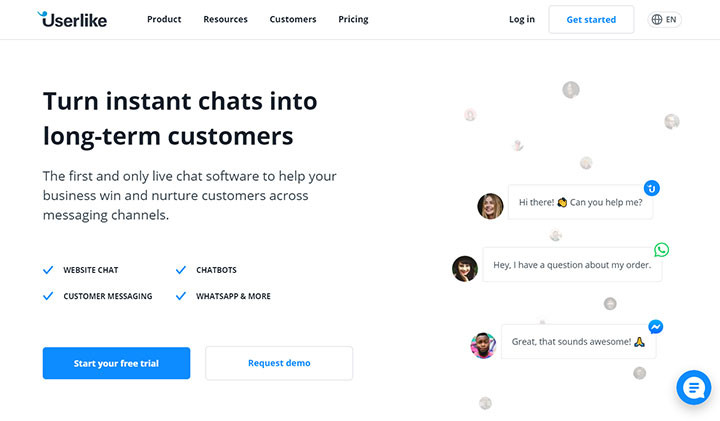720x421 pixels.
Task: Click the Userlike badge on first message
Action: (x=652, y=188)
